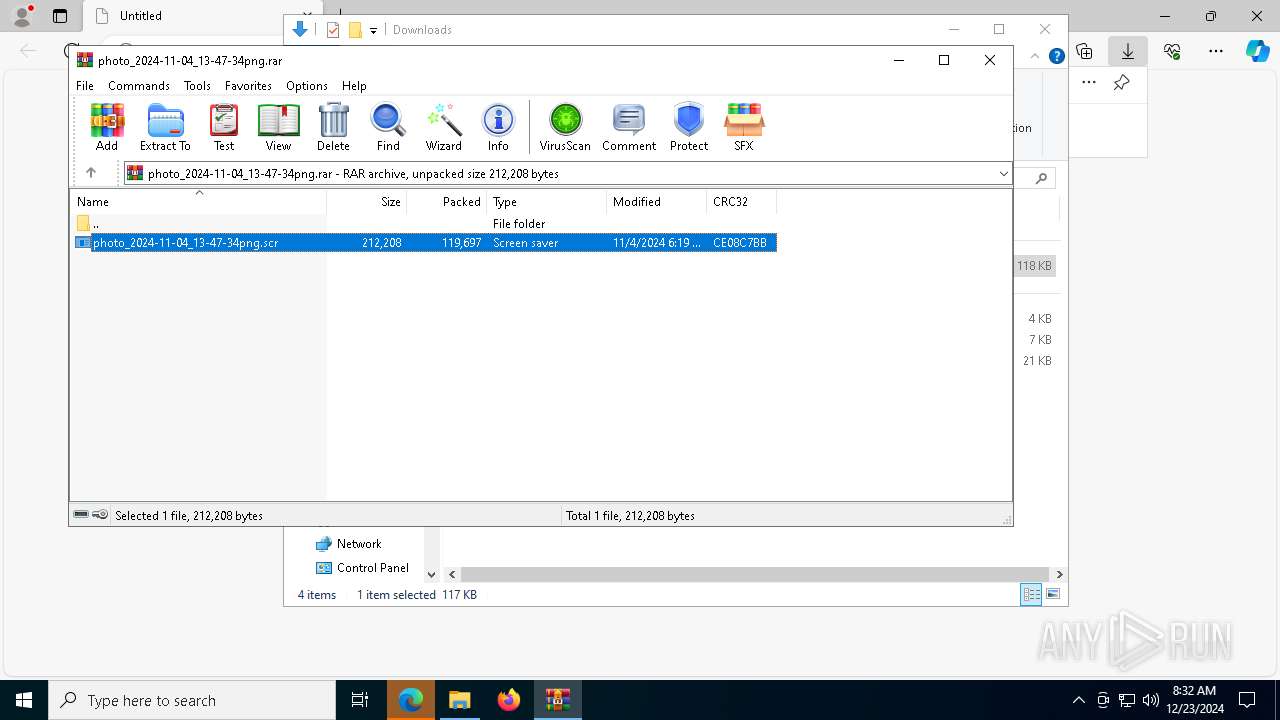1280x720 pixels.
Task: Open the Tools menu
Action: click(x=197, y=86)
